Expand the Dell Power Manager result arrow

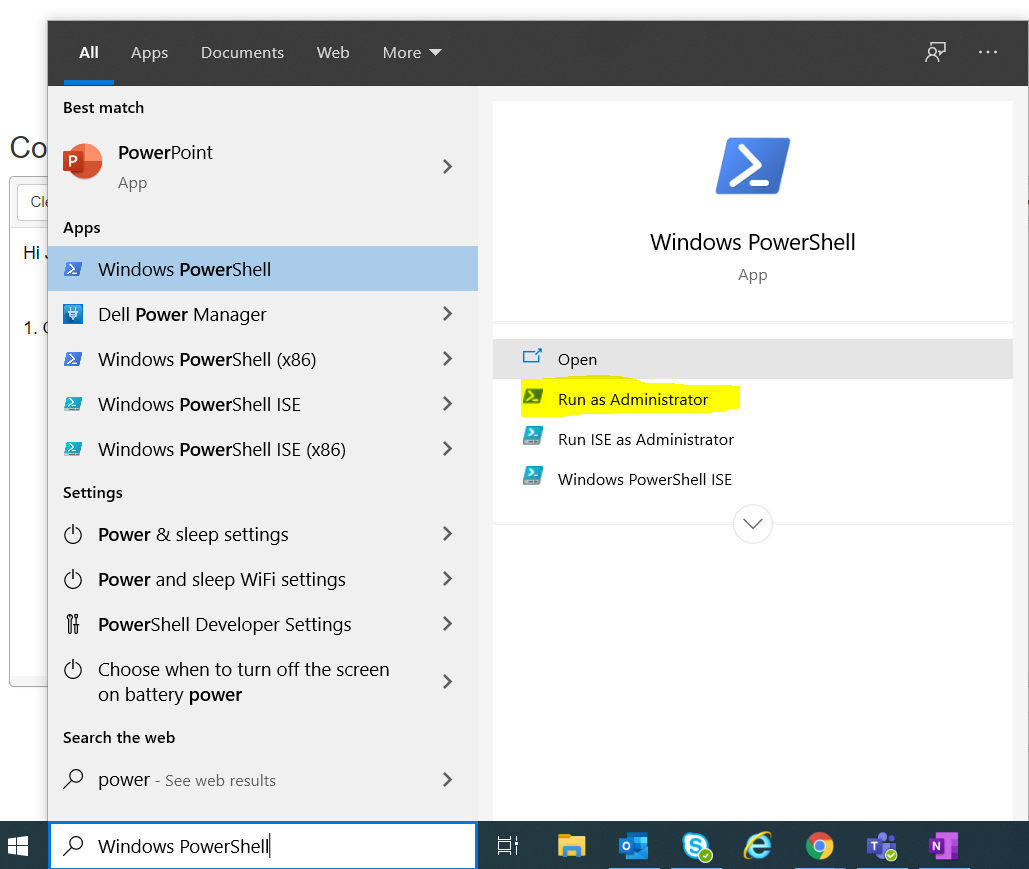447,314
